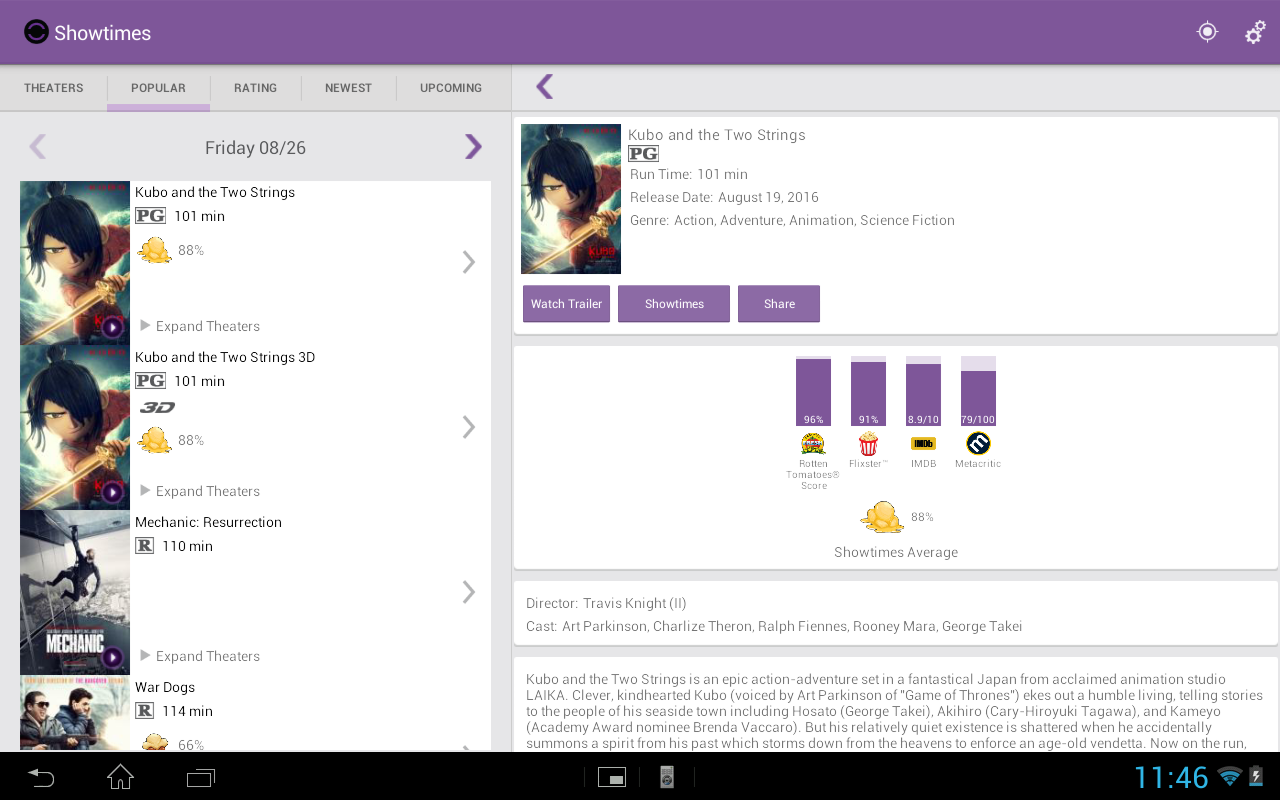
Task: Tap the War Dogs movie title
Action: (165, 687)
